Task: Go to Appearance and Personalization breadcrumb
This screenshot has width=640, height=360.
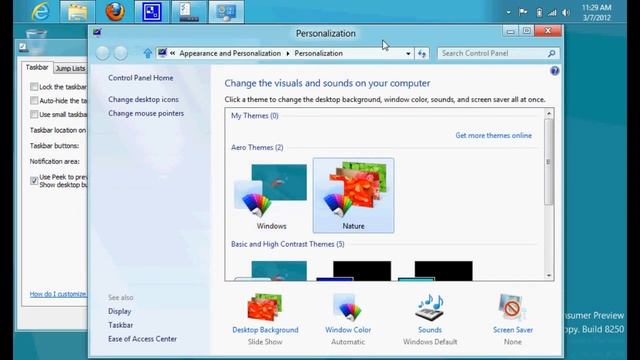Action: 230,53
